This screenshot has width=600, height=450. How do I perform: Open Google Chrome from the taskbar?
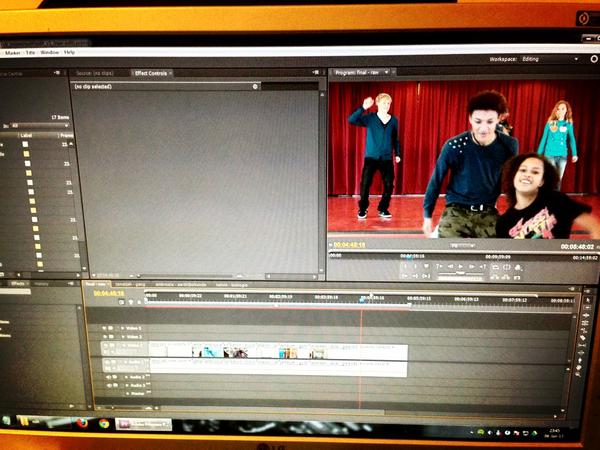tap(104, 424)
